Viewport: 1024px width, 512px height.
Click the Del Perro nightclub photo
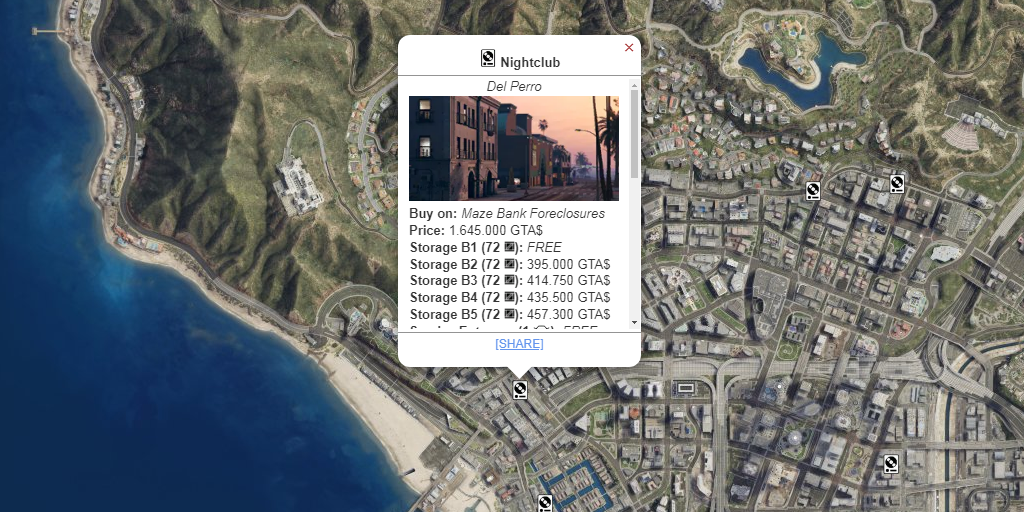(x=513, y=148)
